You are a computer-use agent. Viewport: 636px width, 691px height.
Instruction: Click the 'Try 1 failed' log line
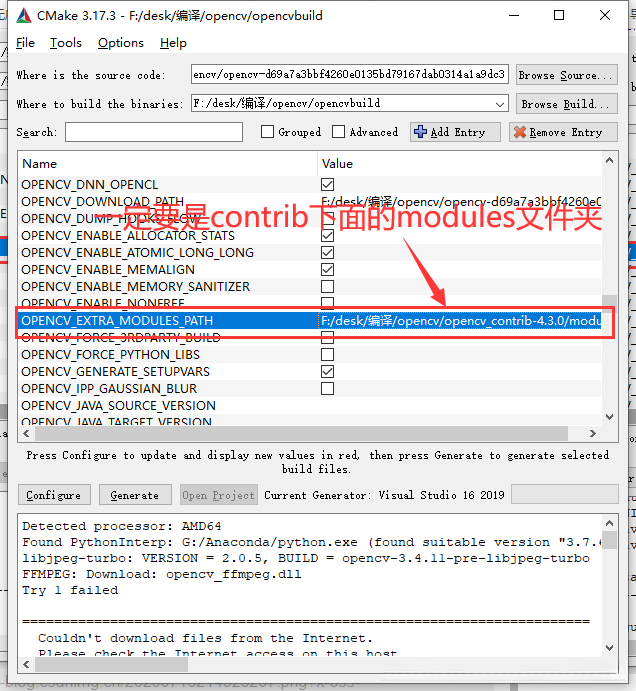click(70, 590)
